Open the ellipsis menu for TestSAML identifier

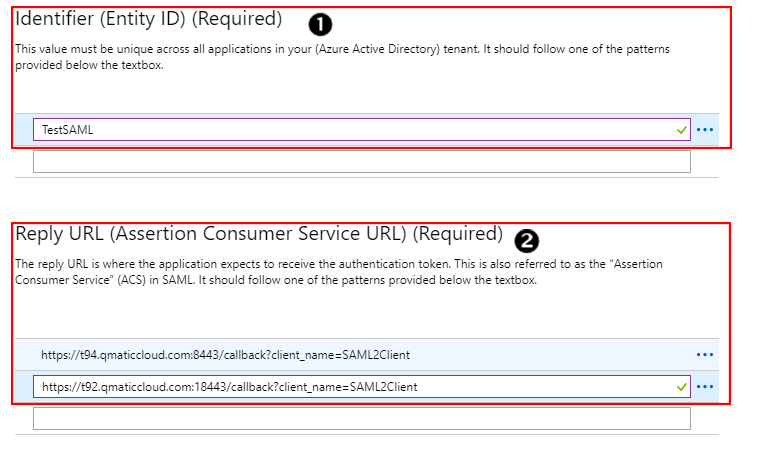click(x=705, y=130)
